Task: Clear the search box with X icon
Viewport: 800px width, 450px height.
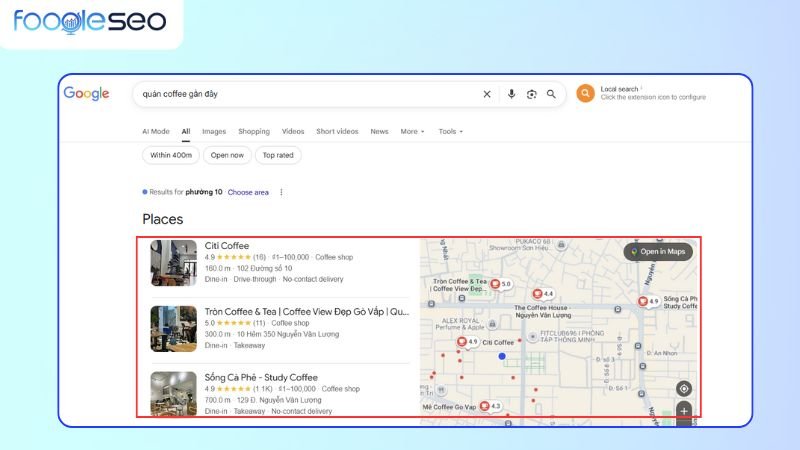Action: click(x=487, y=94)
